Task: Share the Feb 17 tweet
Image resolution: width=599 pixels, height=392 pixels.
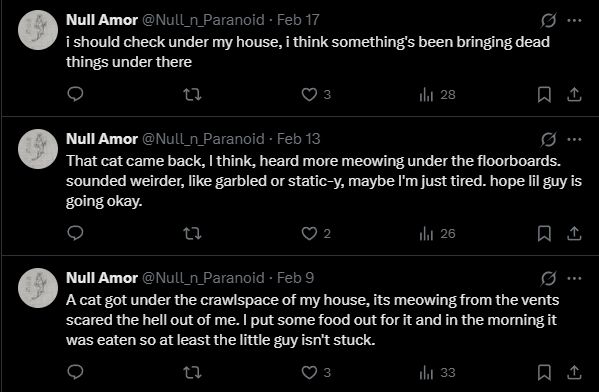Action: [x=574, y=94]
